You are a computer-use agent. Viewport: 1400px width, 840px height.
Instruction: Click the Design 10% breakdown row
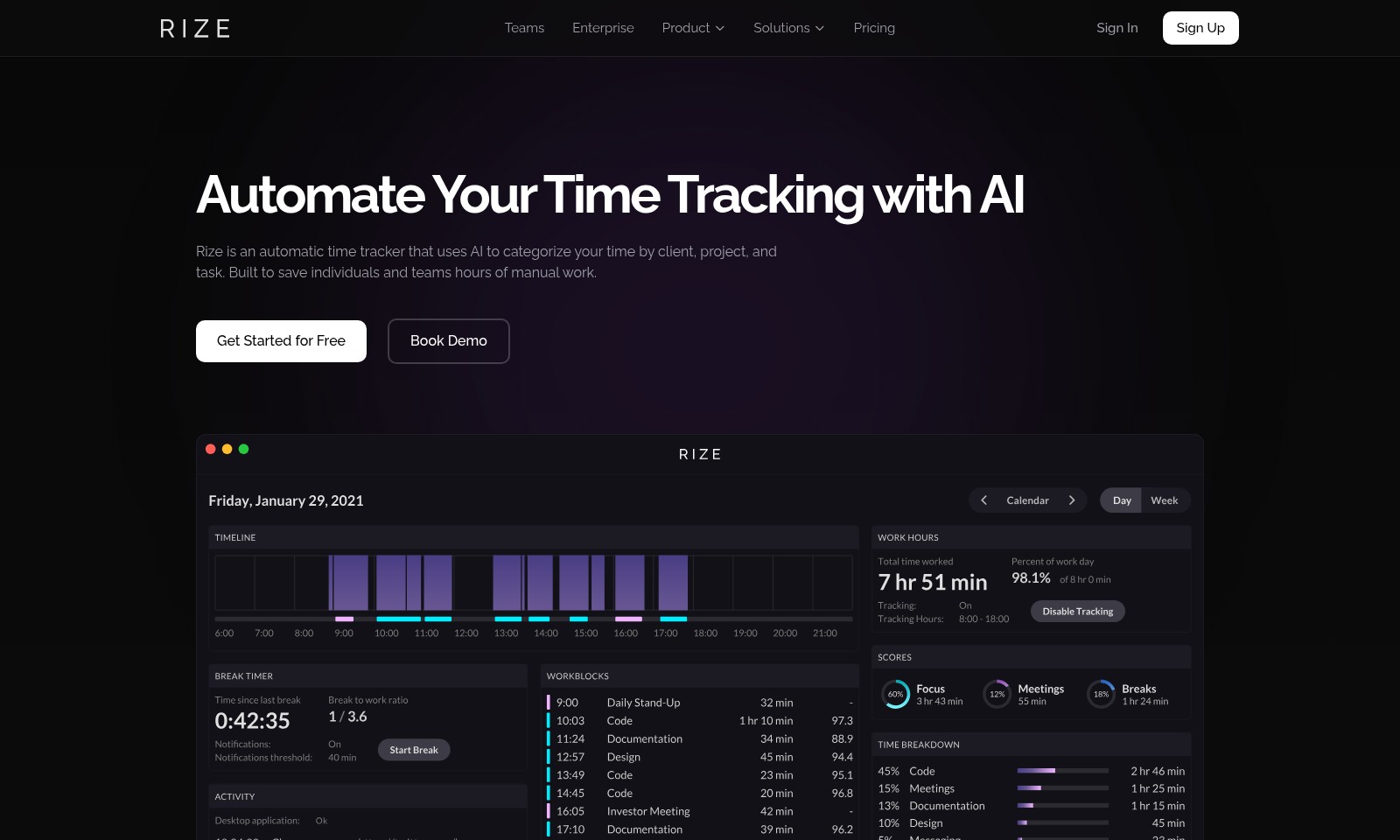pos(1032,823)
